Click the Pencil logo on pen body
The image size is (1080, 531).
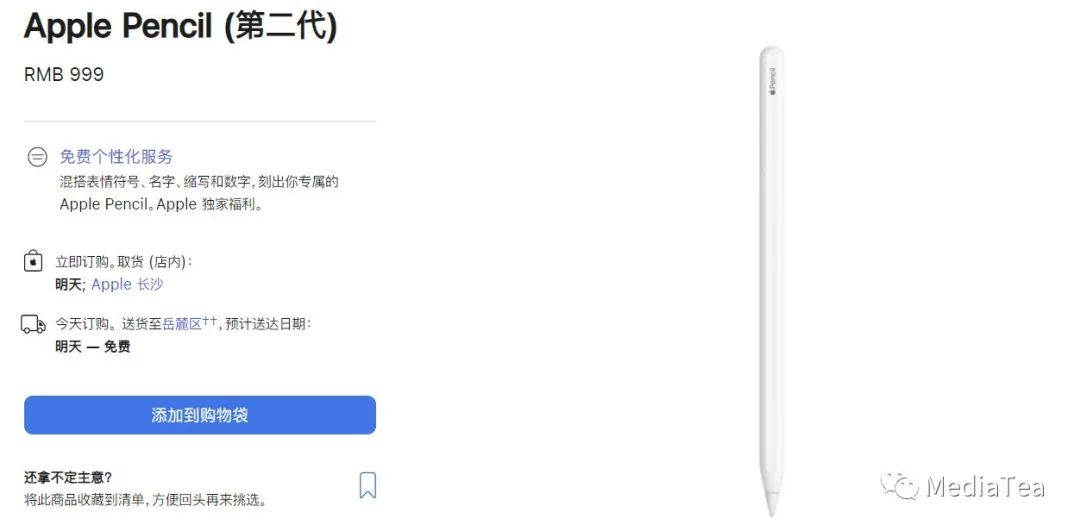pos(772,81)
